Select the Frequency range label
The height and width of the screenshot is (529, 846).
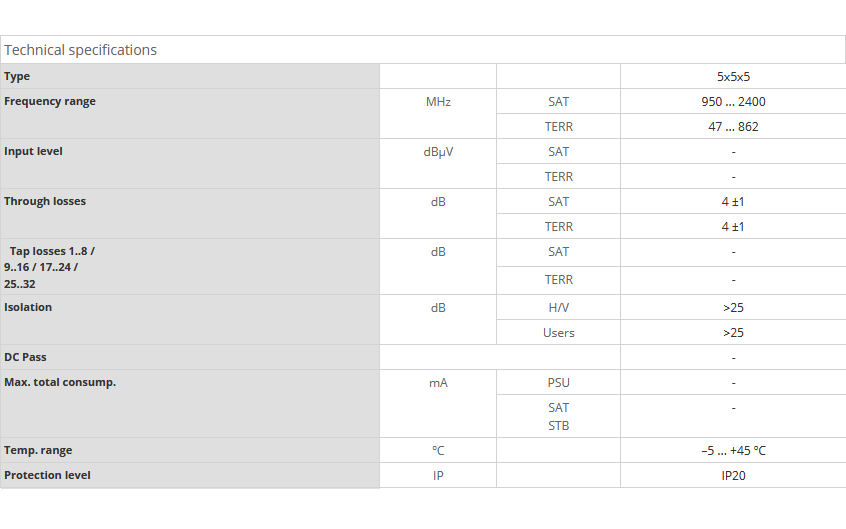(x=50, y=101)
